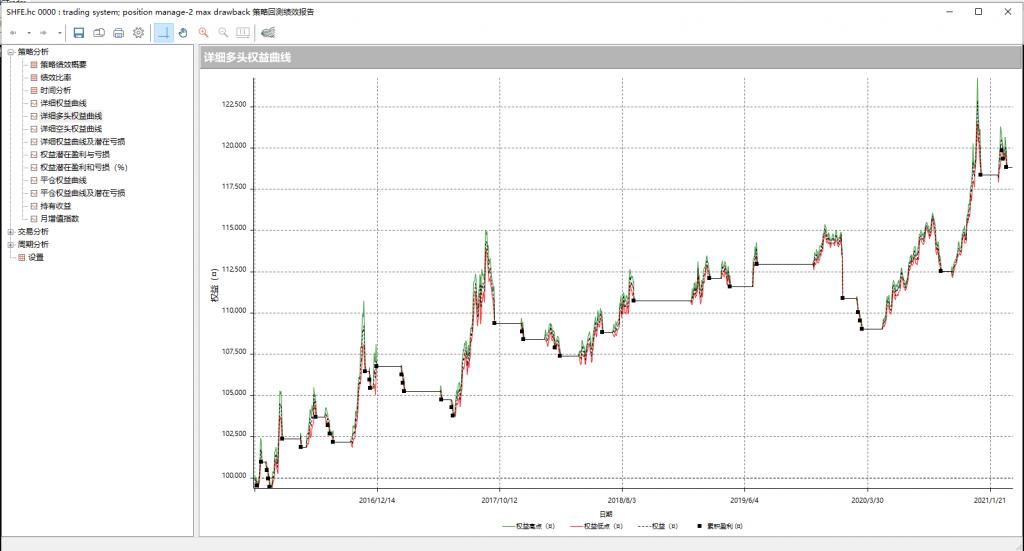1024x551 pixels.
Task: Click the 2019/6/4 date axis label
Action: pyautogui.click(x=744, y=501)
